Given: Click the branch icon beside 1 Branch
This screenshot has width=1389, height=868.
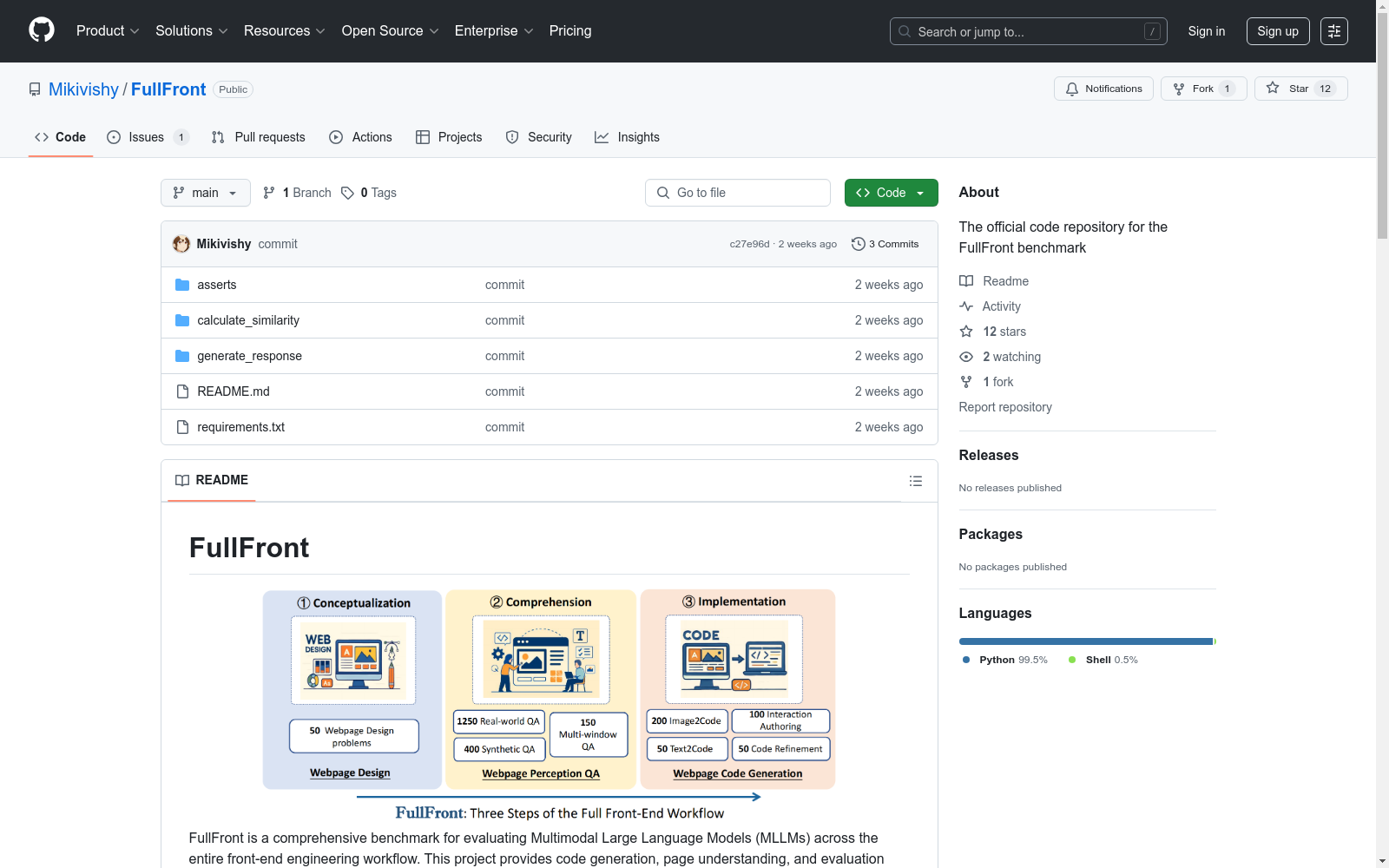Looking at the screenshot, I should (269, 193).
